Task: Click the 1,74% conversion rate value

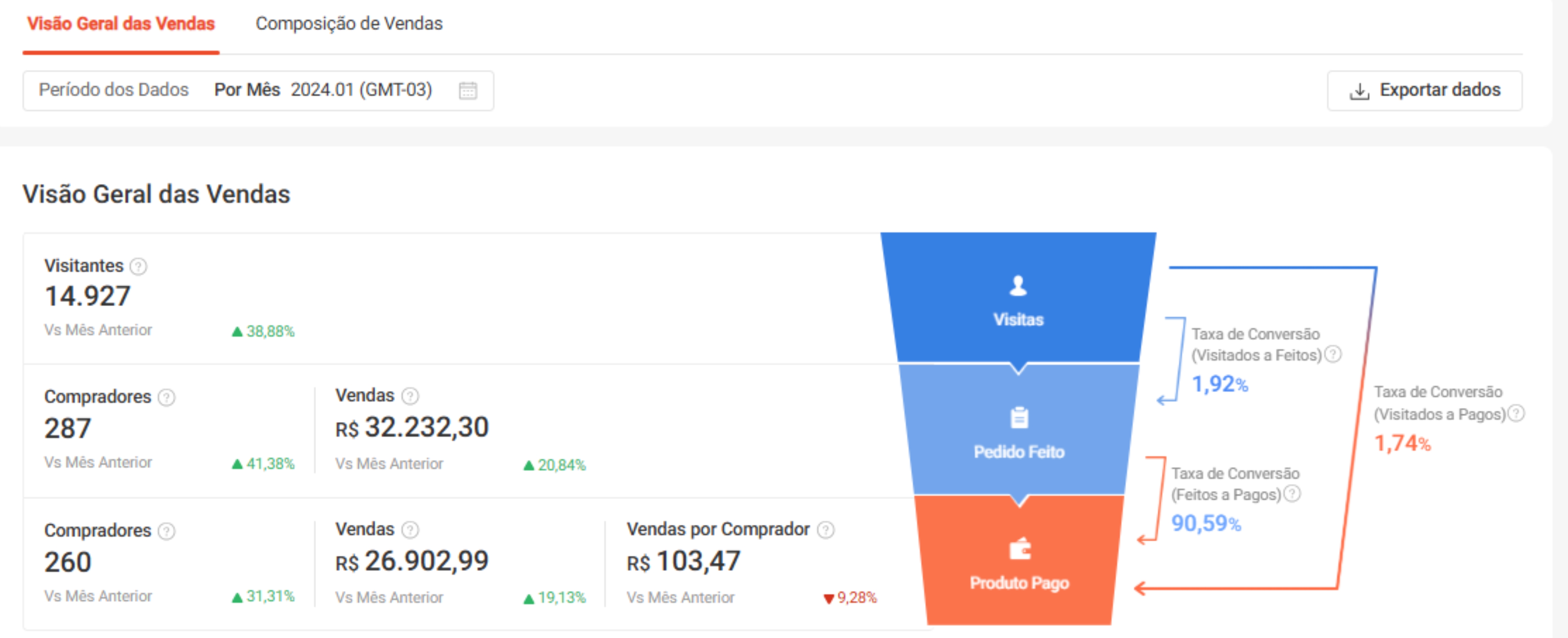Action: [1402, 443]
